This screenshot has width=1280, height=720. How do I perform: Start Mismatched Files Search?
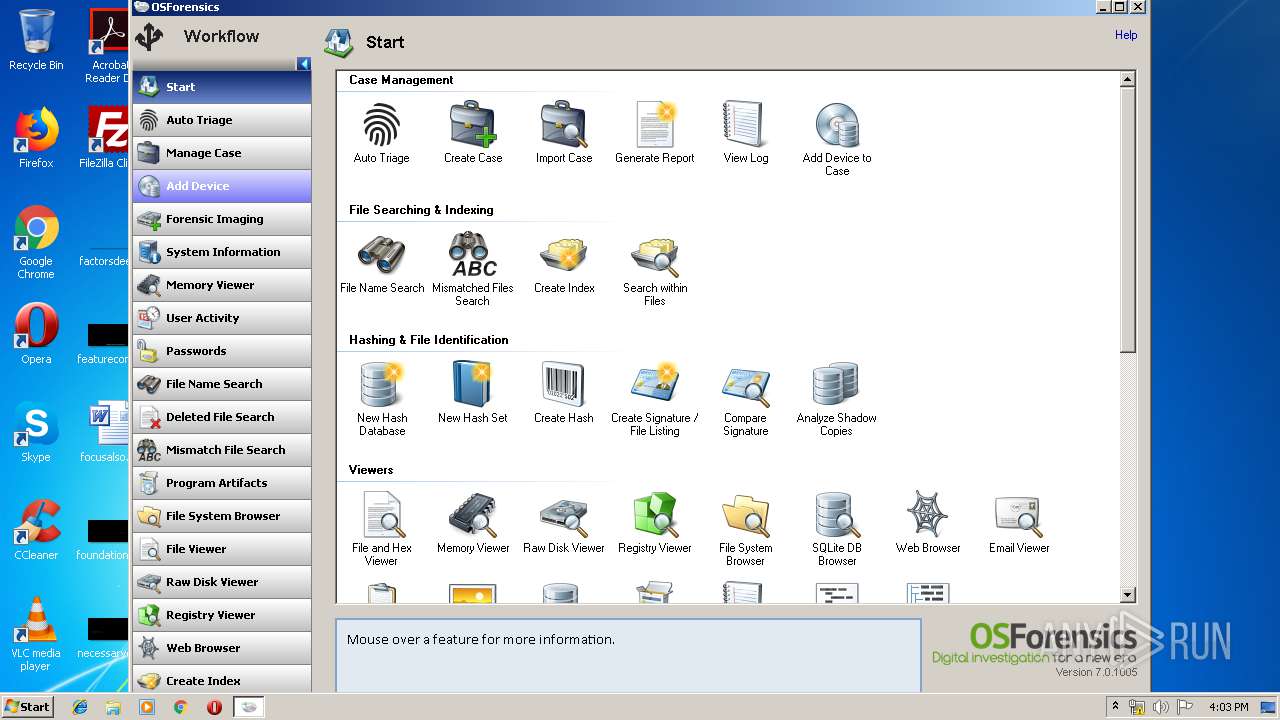click(473, 256)
